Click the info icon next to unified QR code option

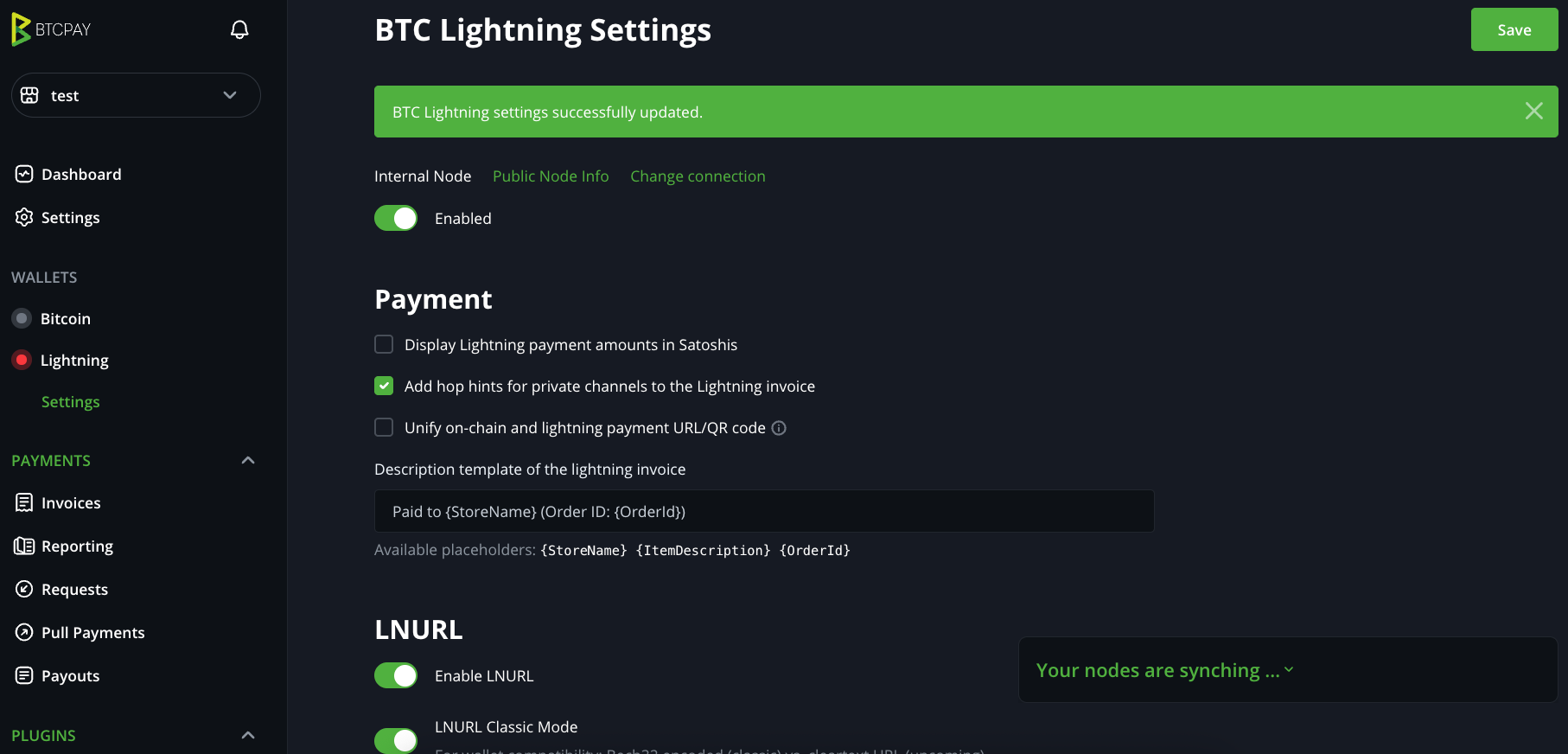pyautogui.click(x=779, y=427)
